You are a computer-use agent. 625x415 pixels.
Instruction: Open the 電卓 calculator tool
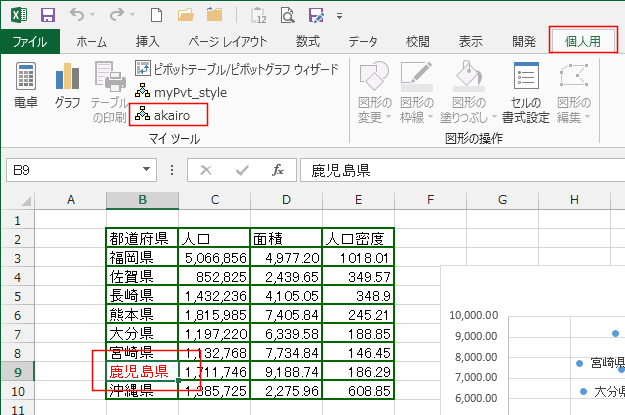26,87
